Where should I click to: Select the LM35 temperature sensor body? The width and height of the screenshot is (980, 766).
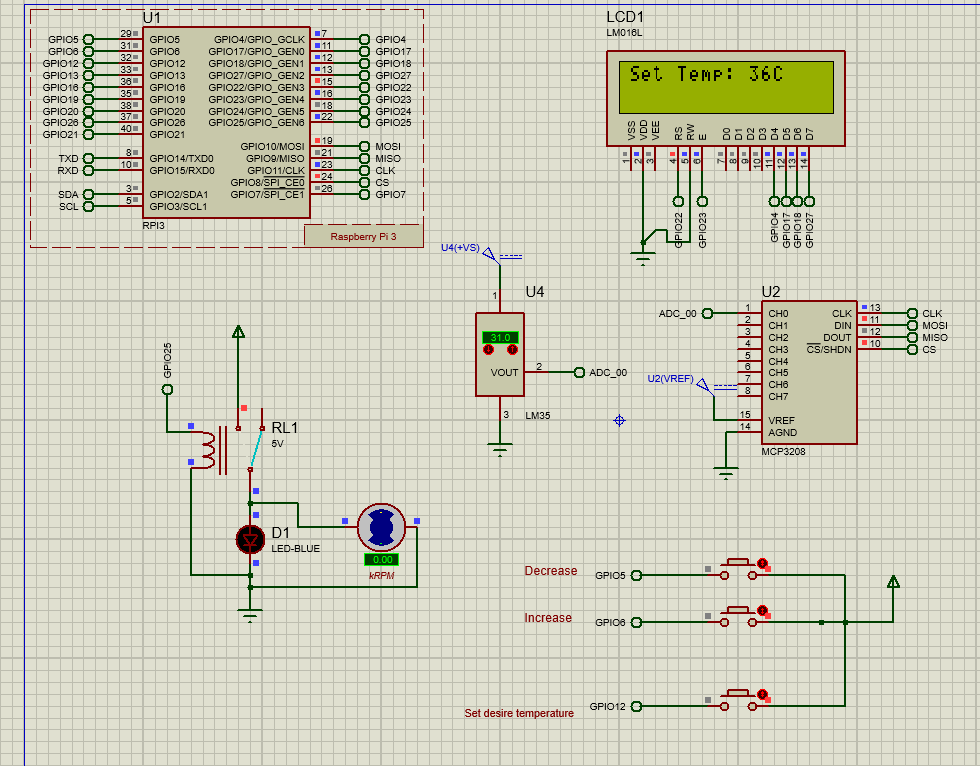(x=499, y=354)
